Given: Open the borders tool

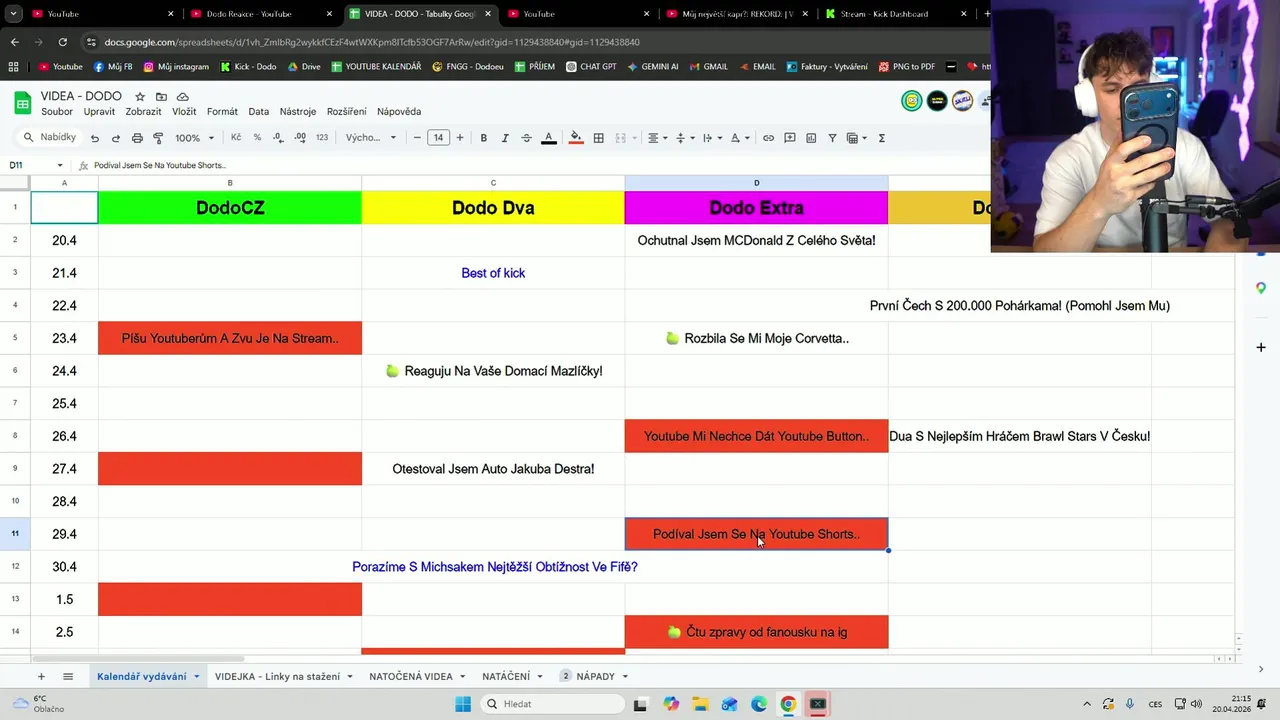Looking at the screenshot, I should tap(599, 138).
